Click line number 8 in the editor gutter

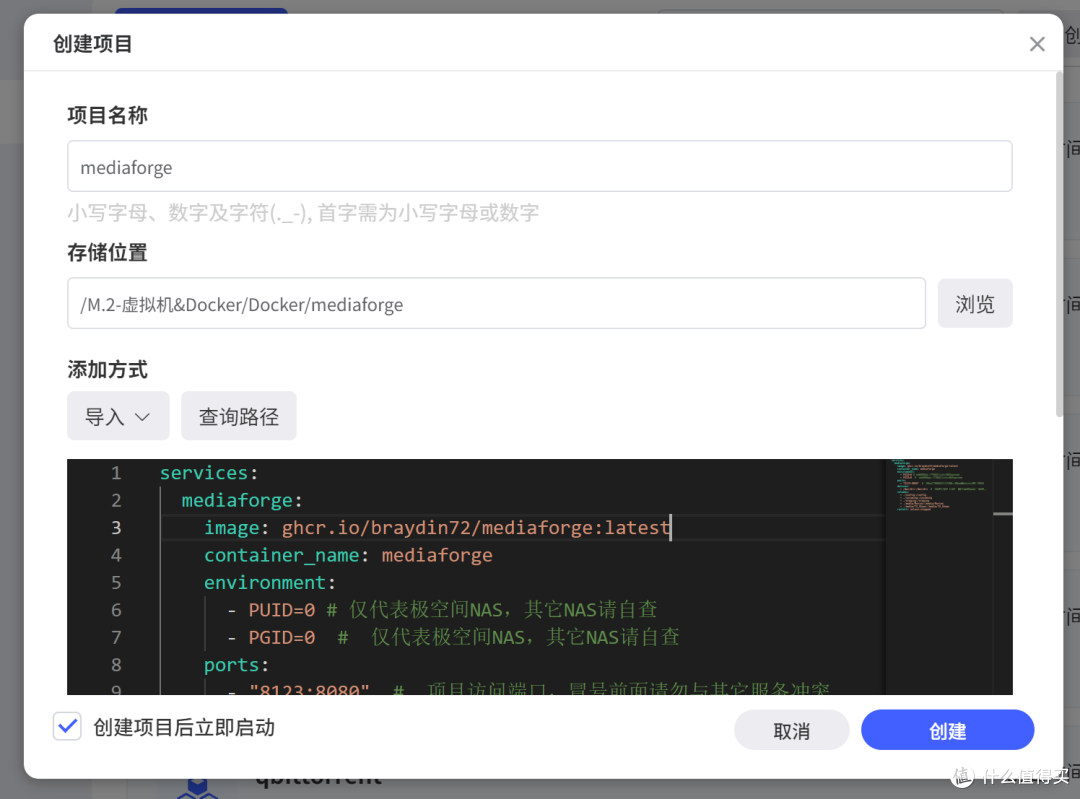[116, 665]
